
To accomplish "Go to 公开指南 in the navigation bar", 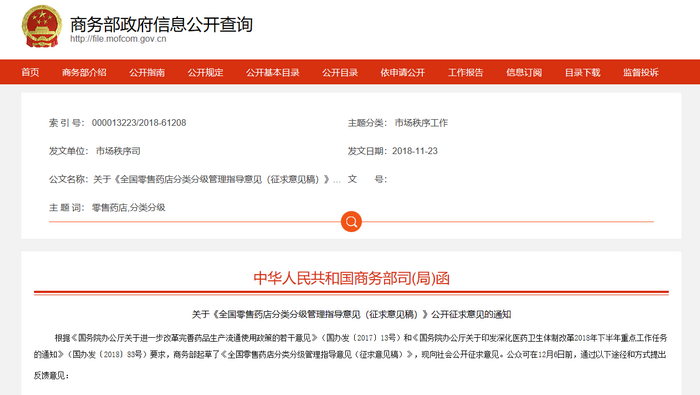I will click(x=147, y=72).
